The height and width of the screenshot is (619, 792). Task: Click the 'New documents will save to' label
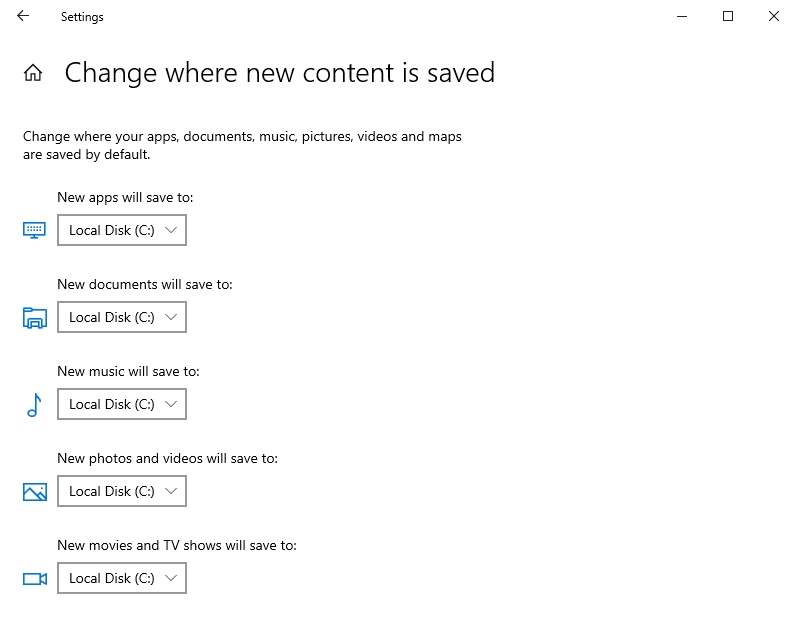pyautogui.click(x=144, y=285)
